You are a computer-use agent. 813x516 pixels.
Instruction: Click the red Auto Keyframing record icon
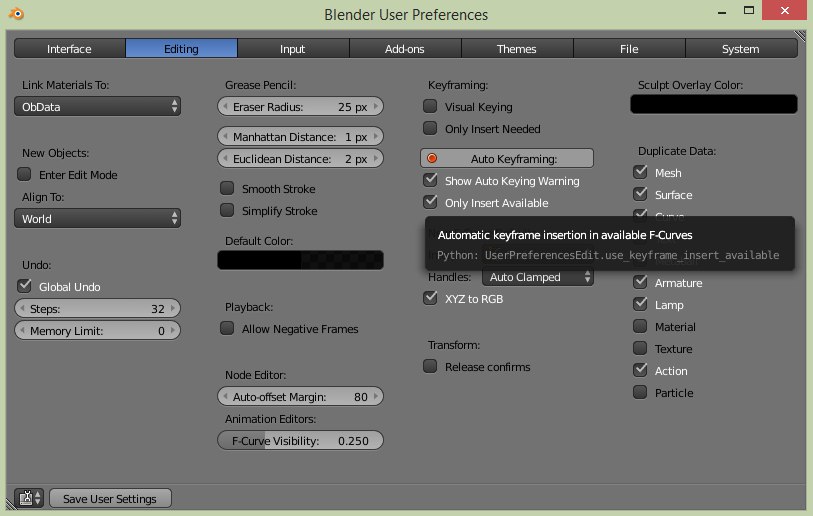(432, 158)
